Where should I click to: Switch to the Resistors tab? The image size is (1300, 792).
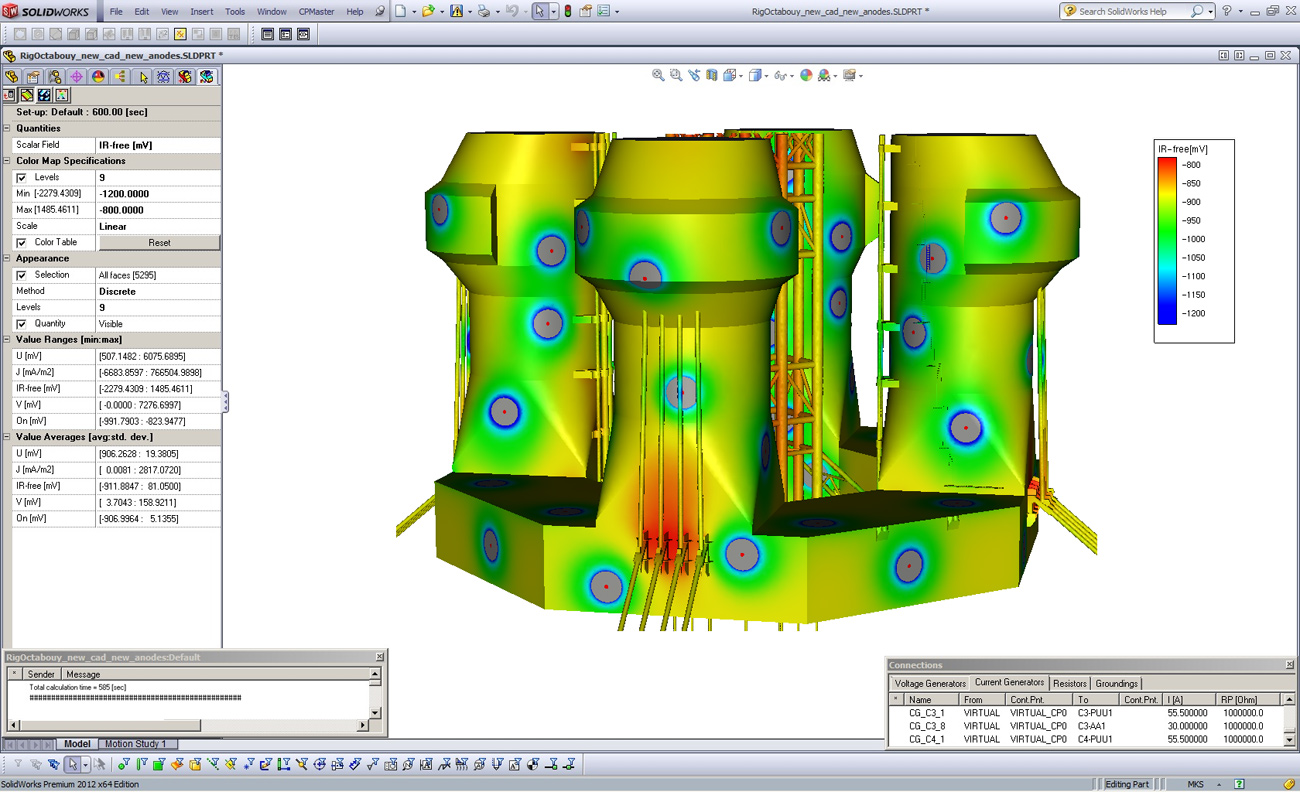coord(1069,684)
